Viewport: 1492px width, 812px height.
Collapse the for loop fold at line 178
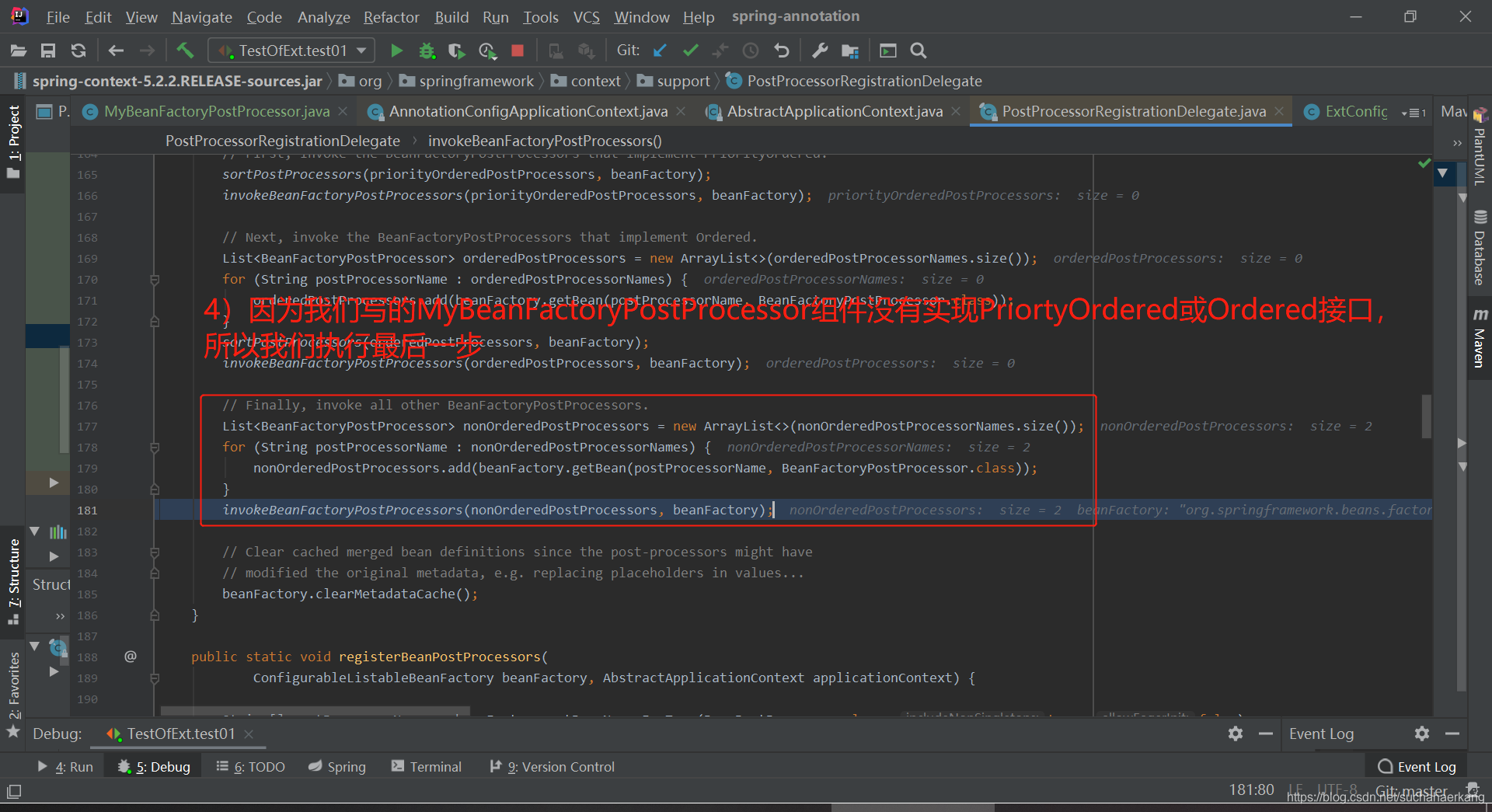point(155,448)
